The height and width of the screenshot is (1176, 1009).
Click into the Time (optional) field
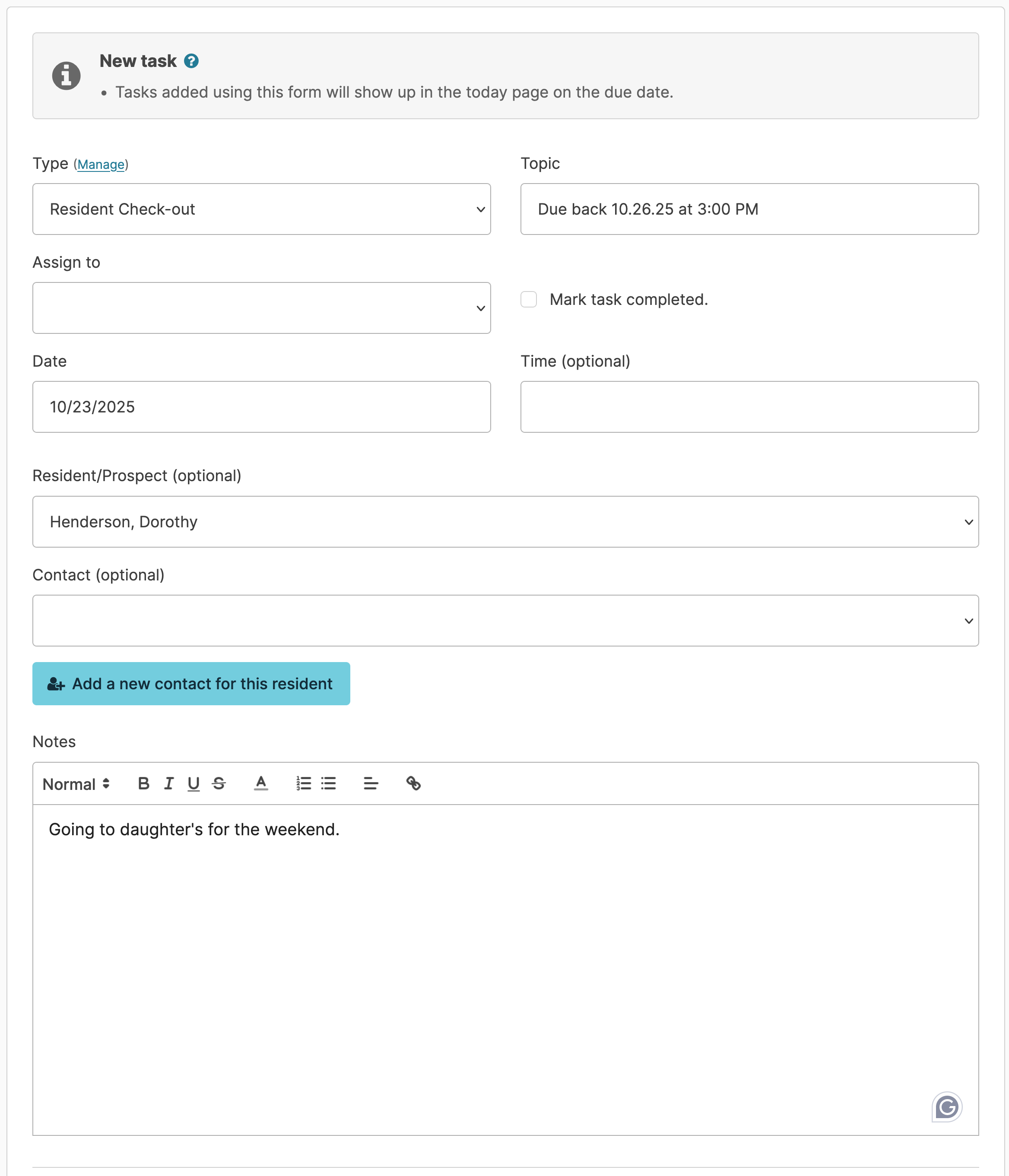point(749,406)
